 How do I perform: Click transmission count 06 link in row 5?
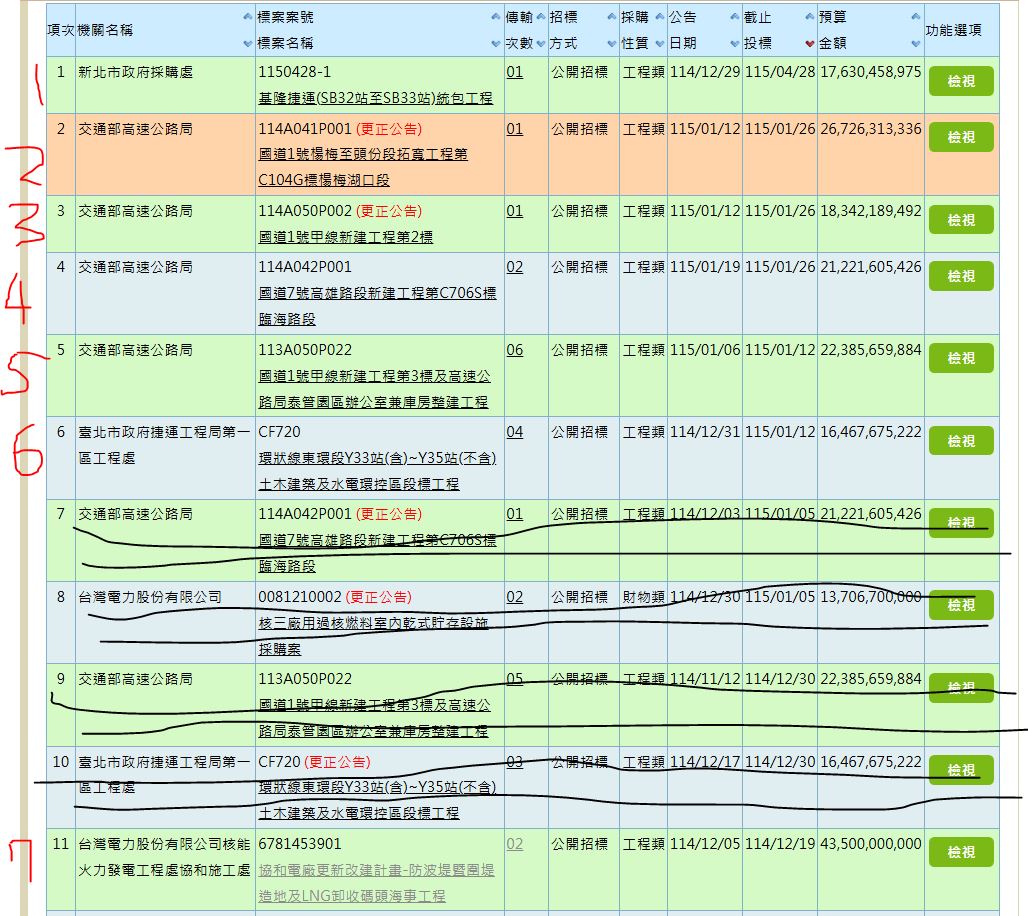tap(514, 350)
